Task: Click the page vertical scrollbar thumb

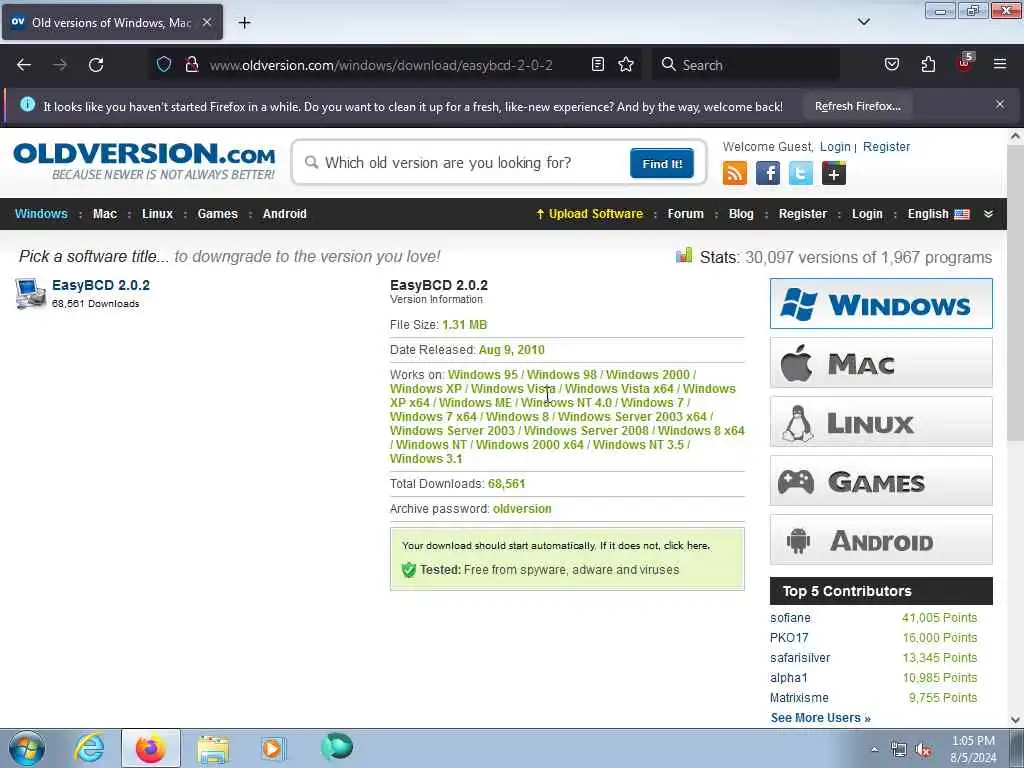Action: 1015,294
